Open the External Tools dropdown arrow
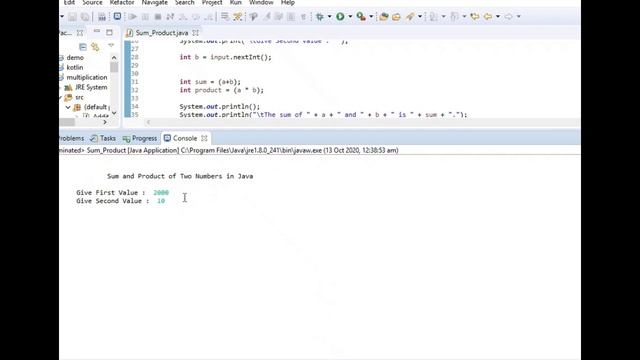640x360 pixels. coord(371,17)
